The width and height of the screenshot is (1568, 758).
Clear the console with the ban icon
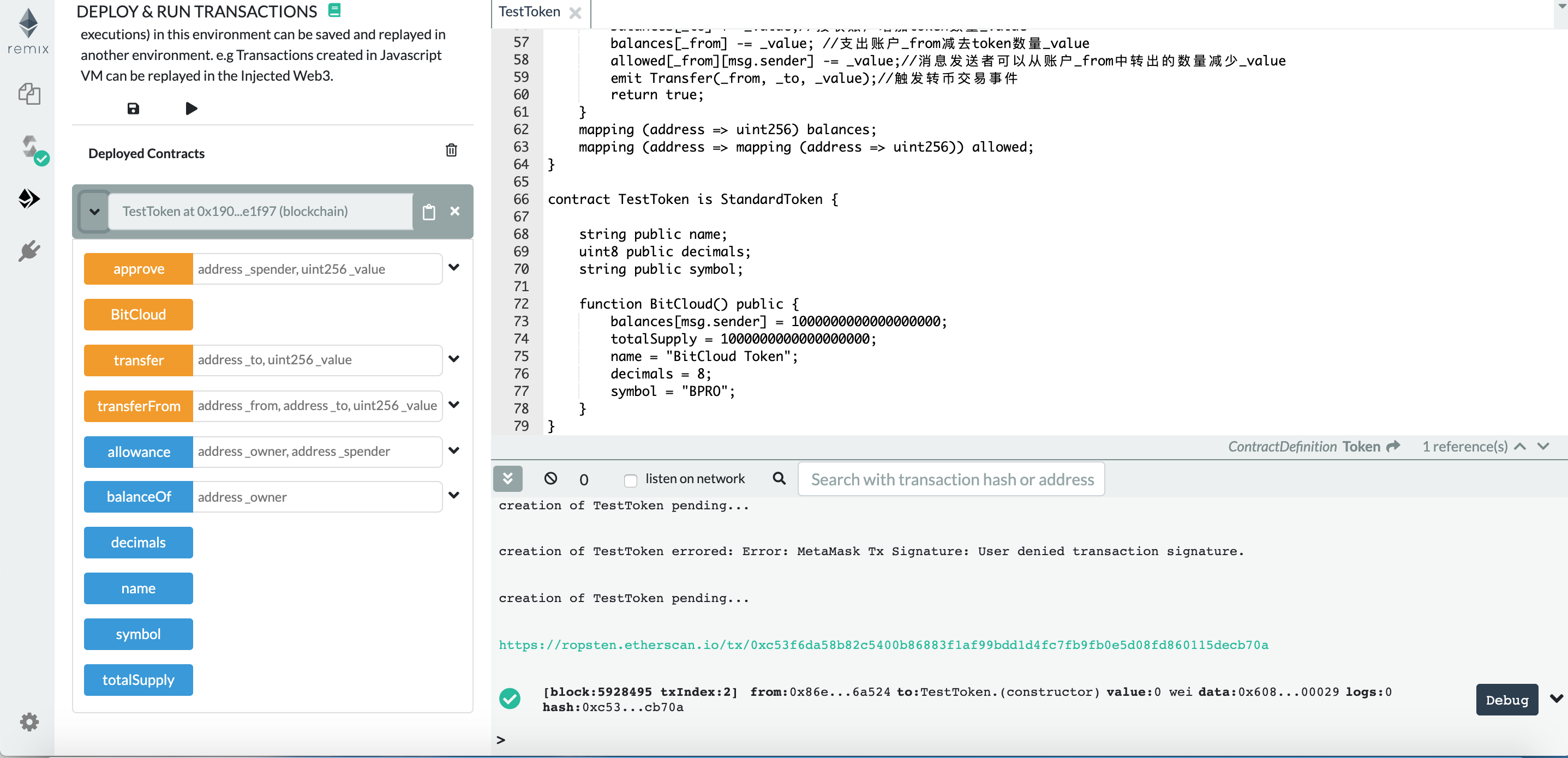tap(550, 479)
